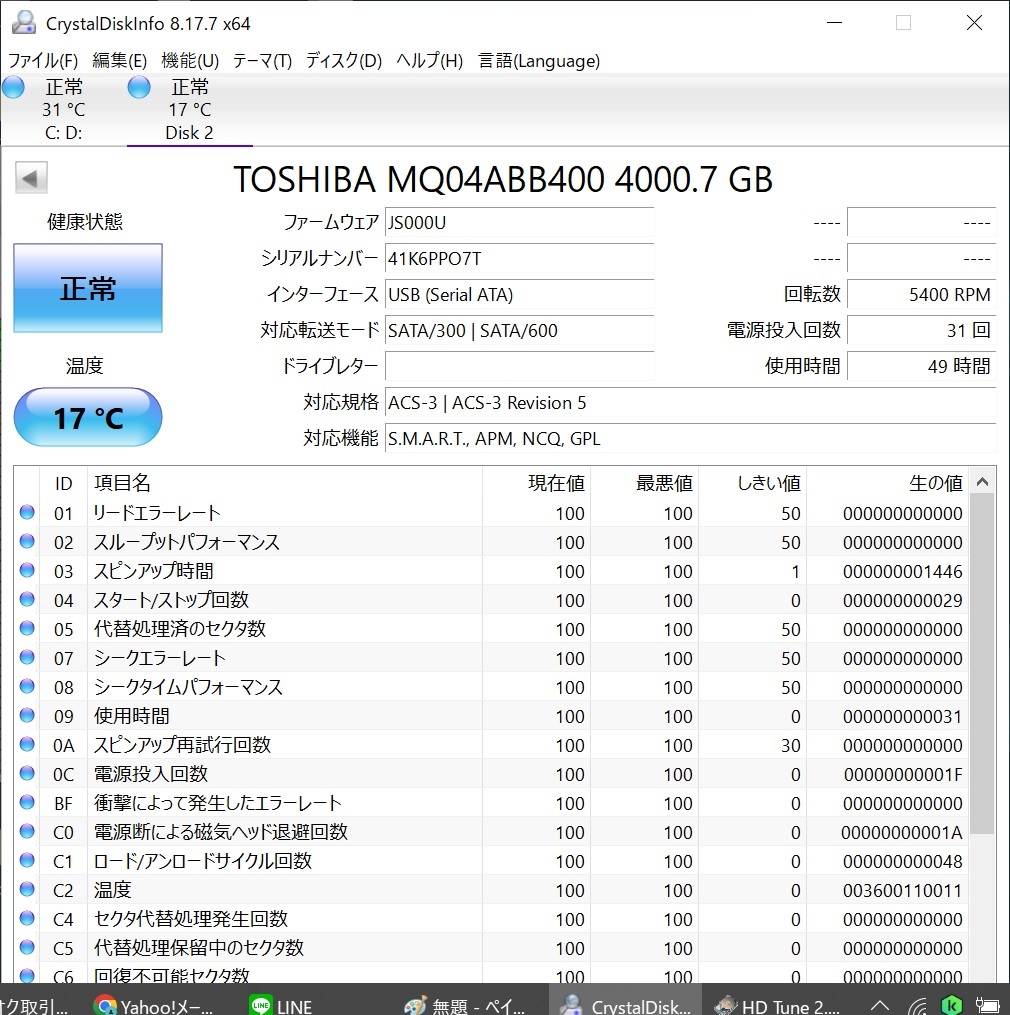Show hidden tray icons with taskbar chevron

click(879, 1005)
